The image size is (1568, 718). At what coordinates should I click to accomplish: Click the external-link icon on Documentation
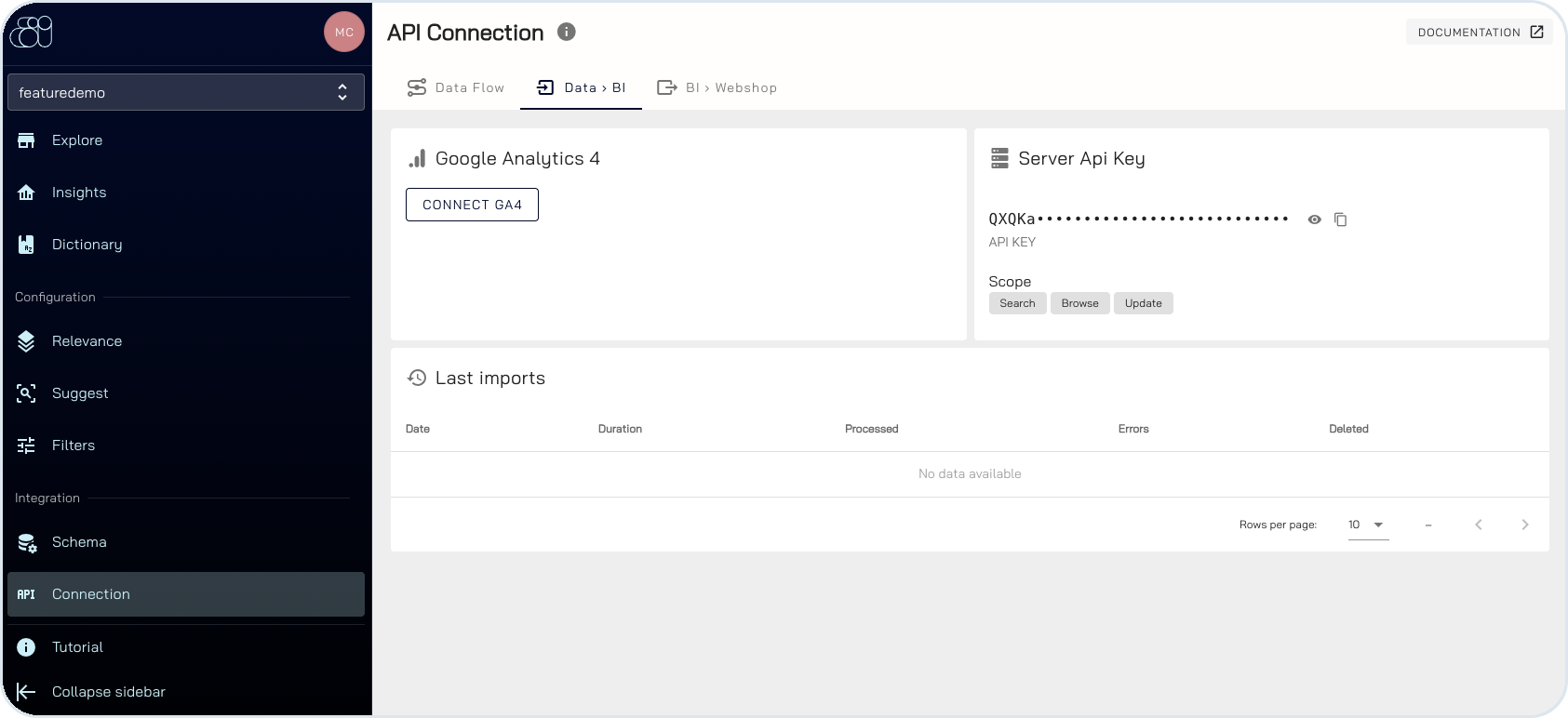coord(1537,32)
